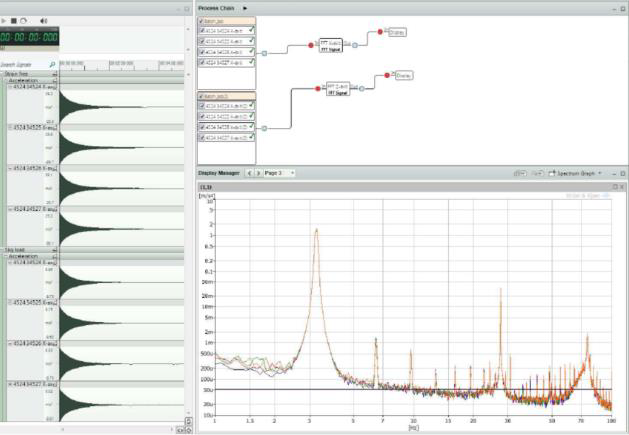Viewport: 629px width, 435px height.
Task: Click the Scale & Type graph button
Action: 587,196
